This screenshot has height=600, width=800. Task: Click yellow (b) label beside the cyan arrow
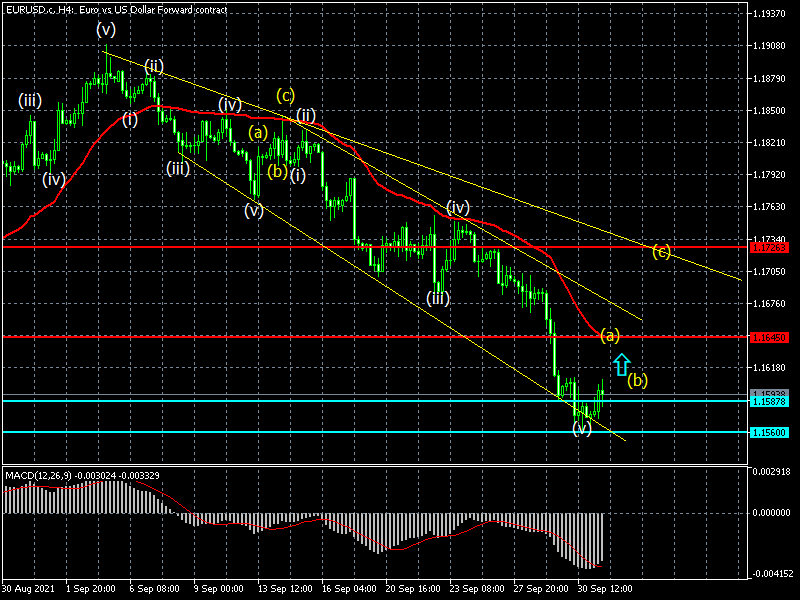[x=637, y=379]
